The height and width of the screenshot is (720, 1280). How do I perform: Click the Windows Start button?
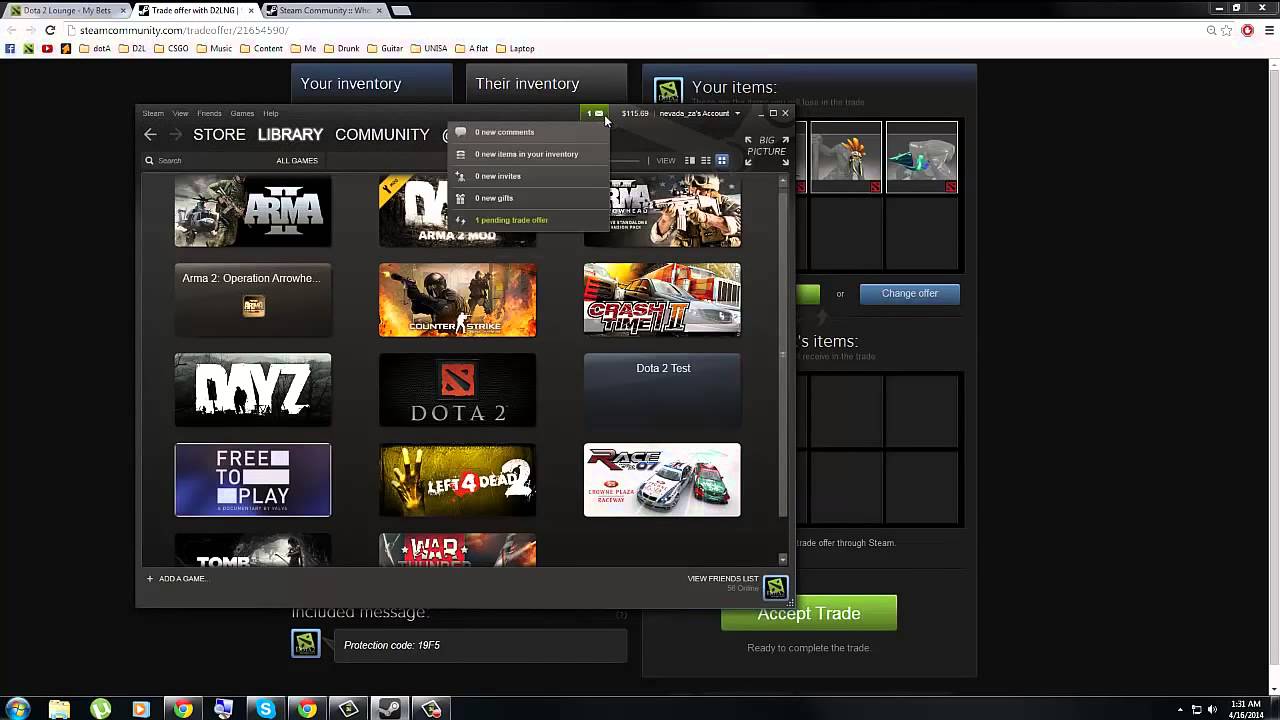[x=18, y=709]
